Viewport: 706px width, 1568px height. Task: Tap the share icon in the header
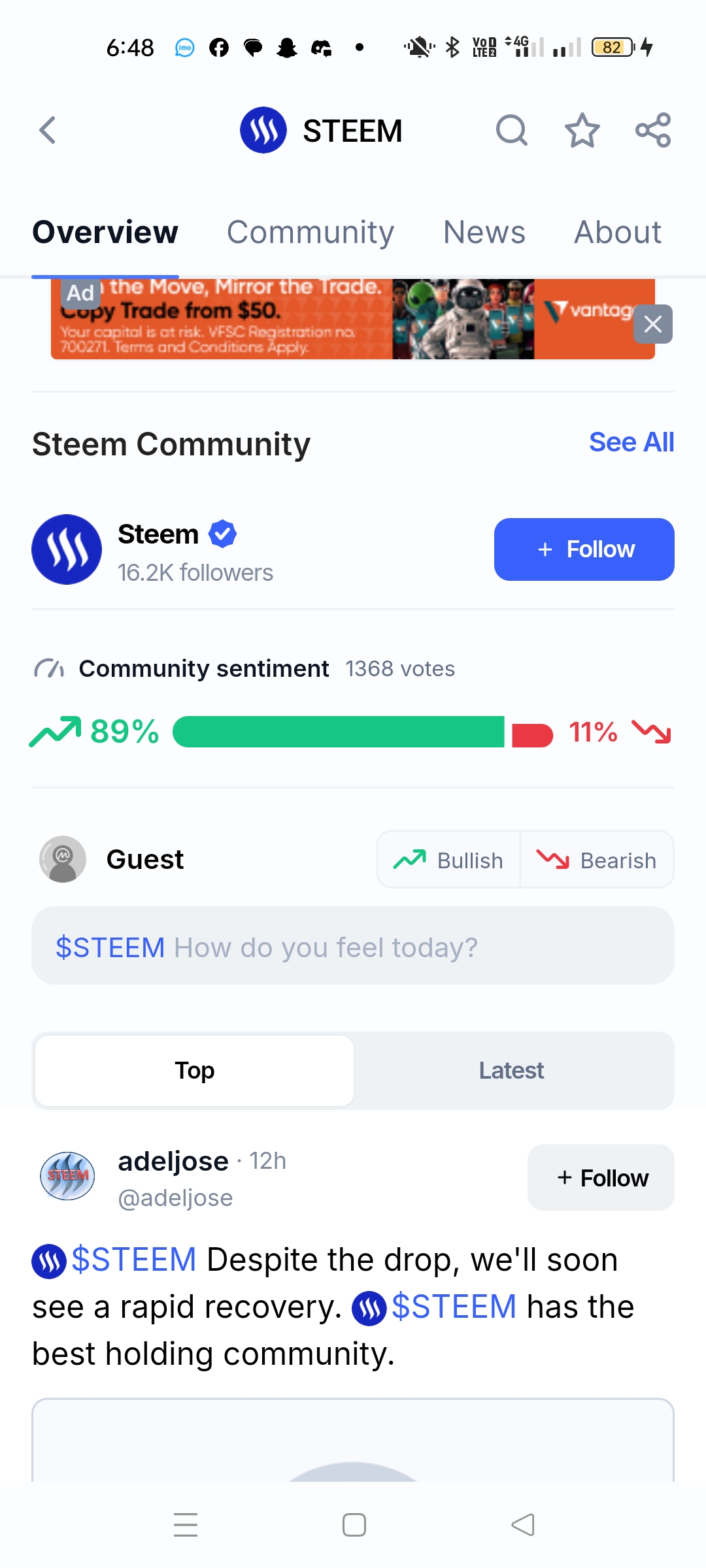pyautogui.click(x=653, y=130)
